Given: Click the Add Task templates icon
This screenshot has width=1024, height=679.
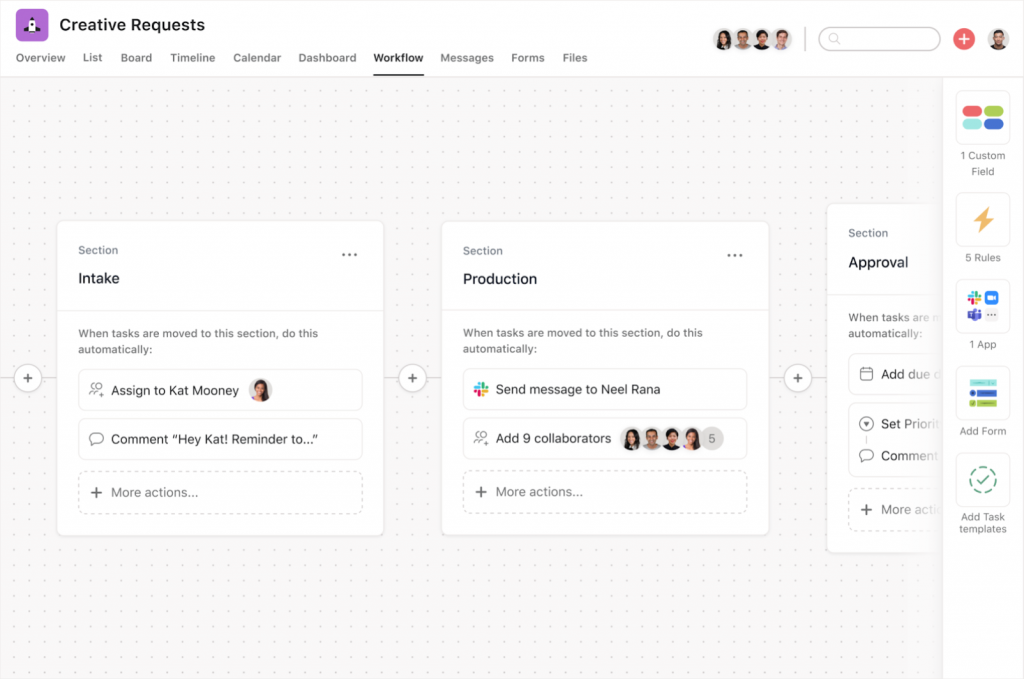Looking at the screenshot, I should tap(982, 480).
